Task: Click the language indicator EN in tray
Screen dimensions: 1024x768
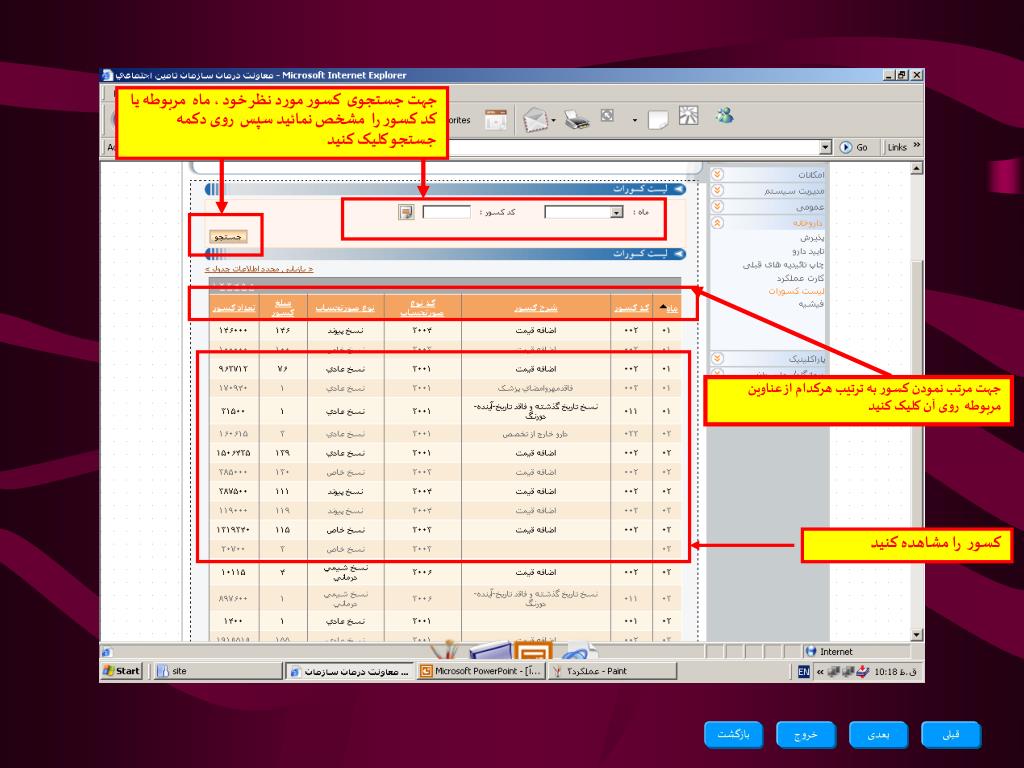Action: [x=803, y=671]
